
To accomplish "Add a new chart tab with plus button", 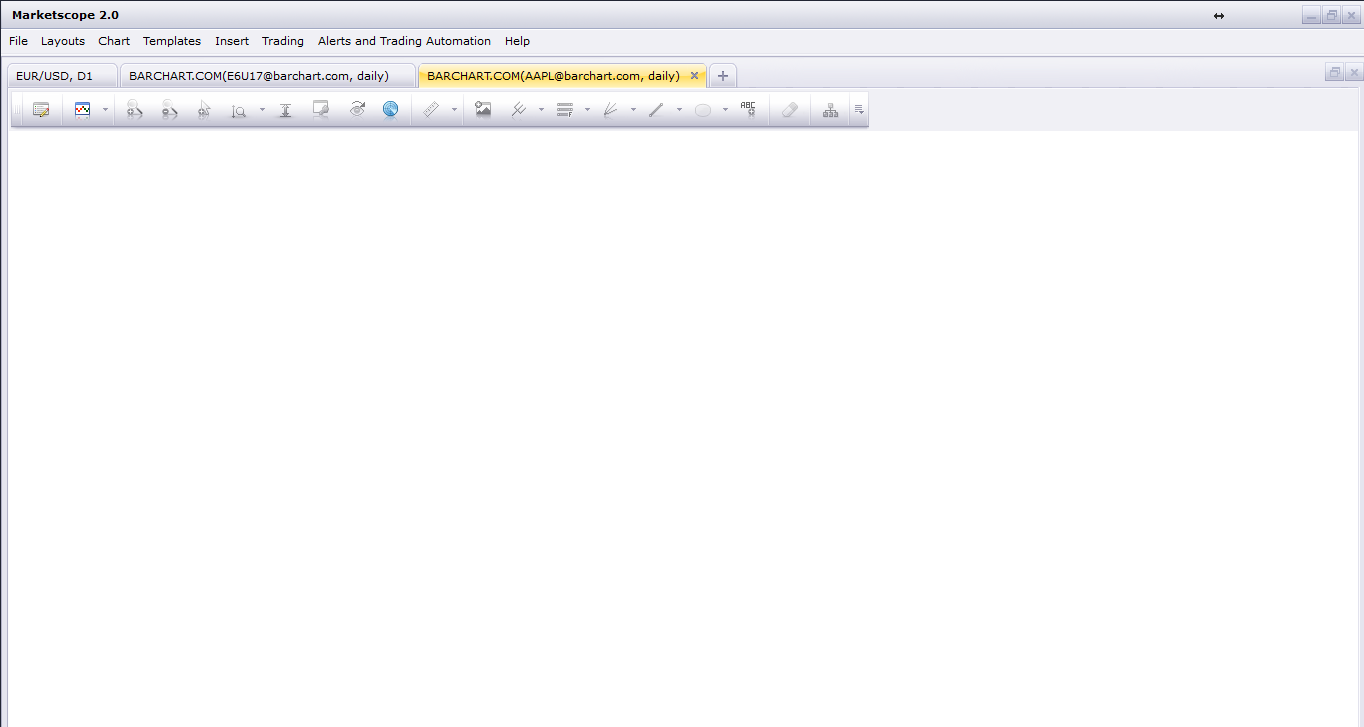I will [x=723, y=76].
